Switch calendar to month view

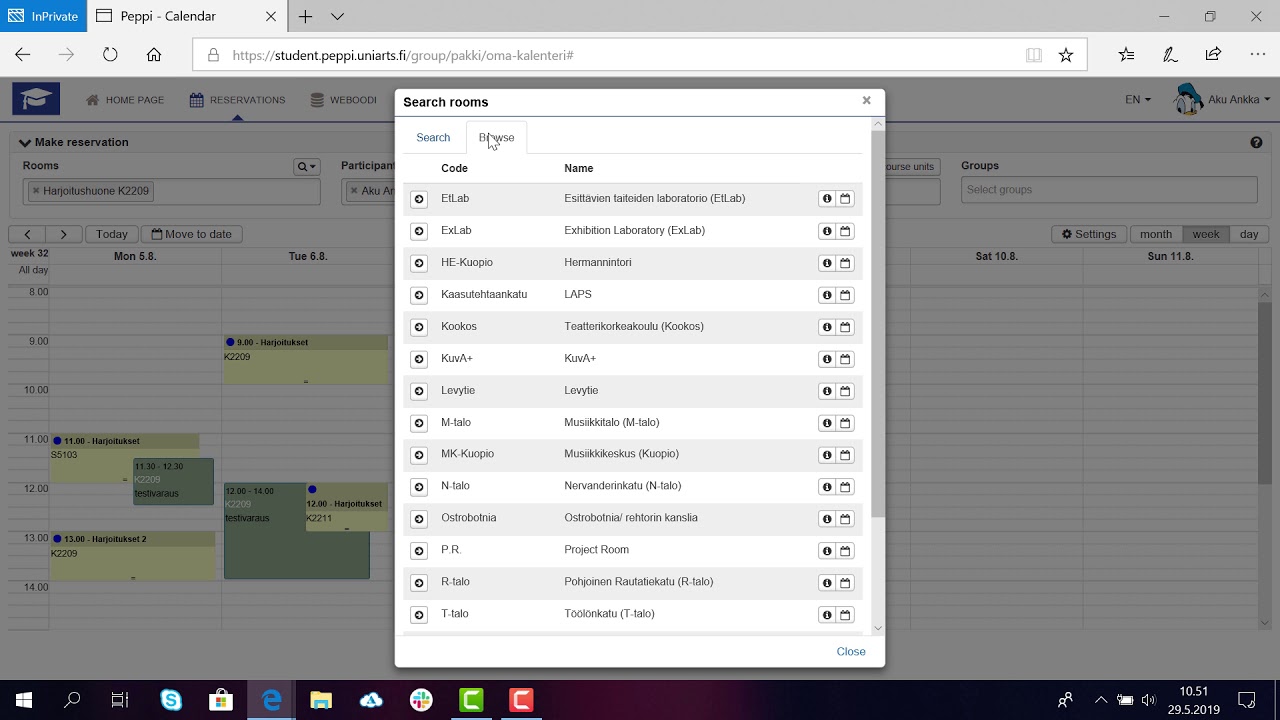pyautogui.click(x=1155, y=234)
